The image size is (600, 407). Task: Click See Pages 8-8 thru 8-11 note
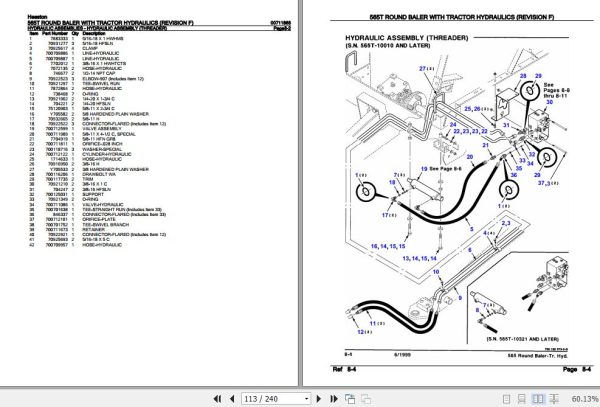coord(556,90)
